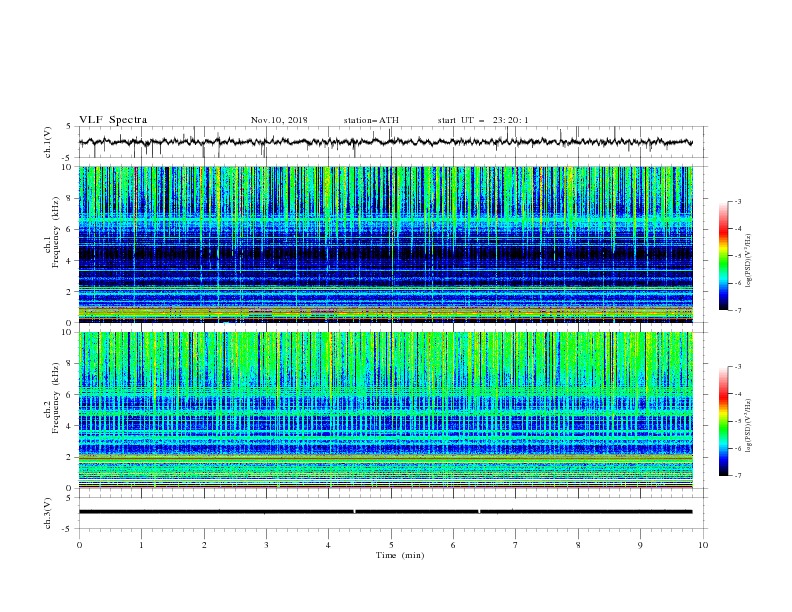The image size is (792, 612).
Task: Click the ch.3 black voltage bar
Action: [x=385, y=512]
